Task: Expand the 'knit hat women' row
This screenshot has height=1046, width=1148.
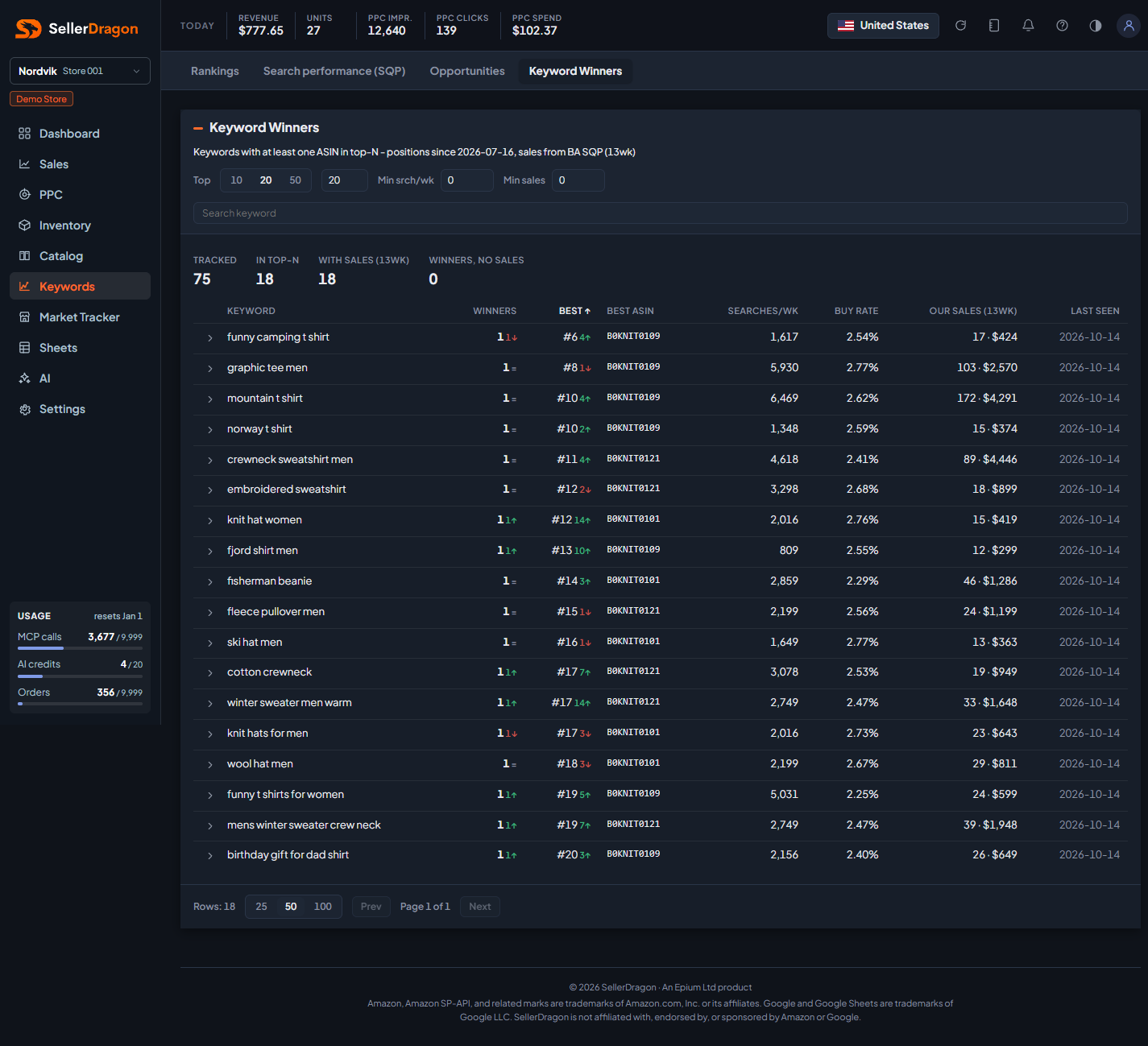Action: click(x=210, y=521)
